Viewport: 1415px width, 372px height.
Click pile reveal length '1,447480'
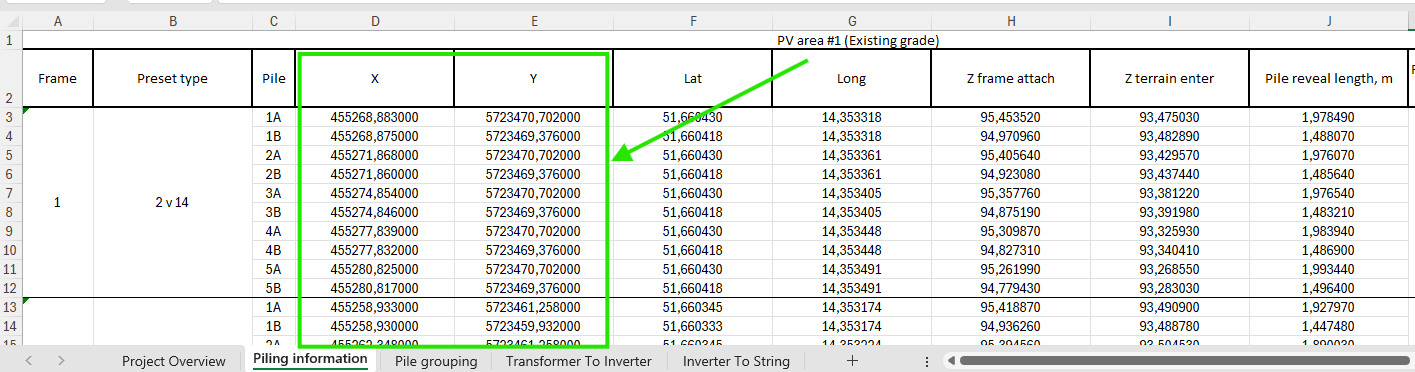point(1329,326)
